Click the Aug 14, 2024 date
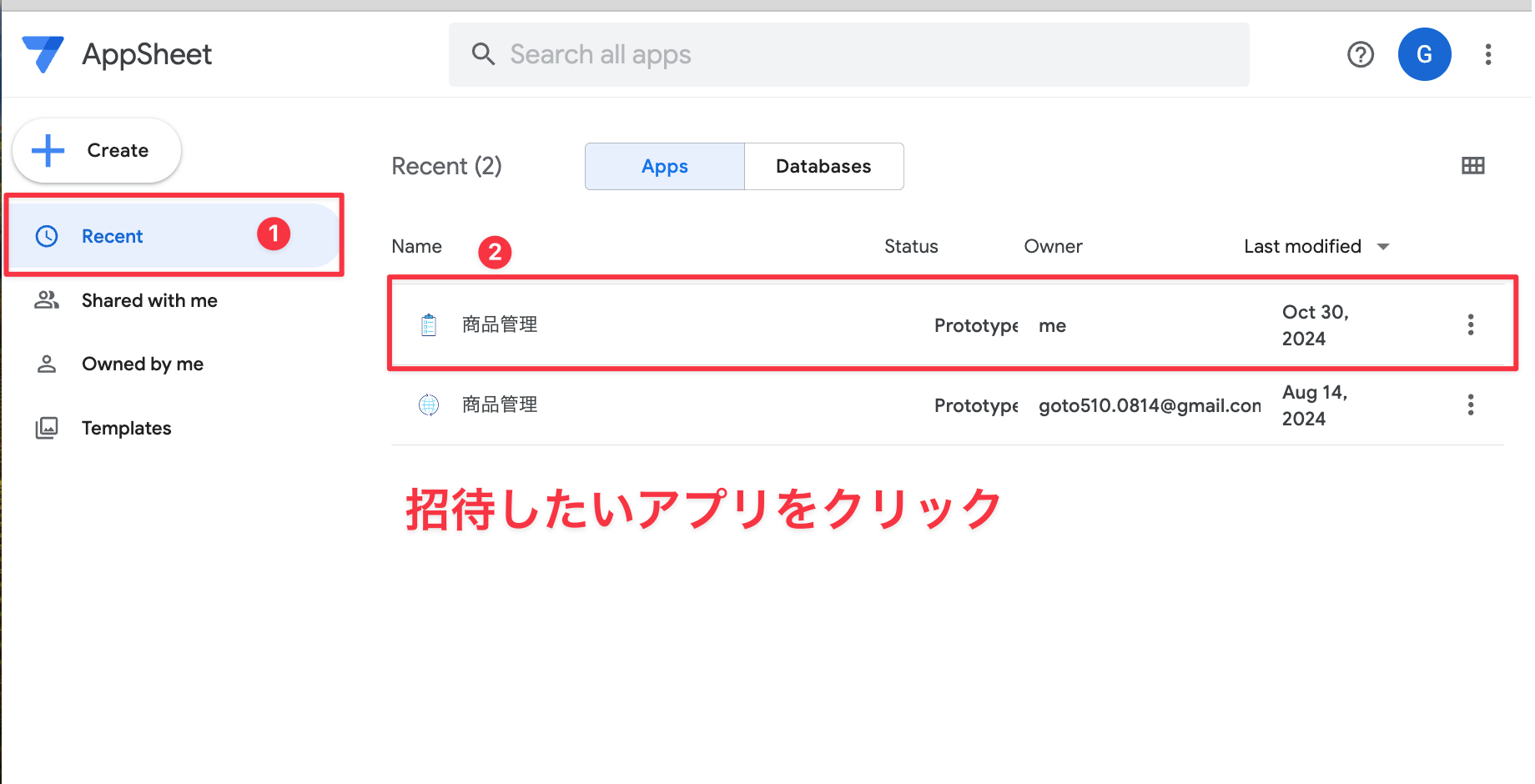The height and width of the screenshot is (784, 1535). click(x=1316, y=405)
